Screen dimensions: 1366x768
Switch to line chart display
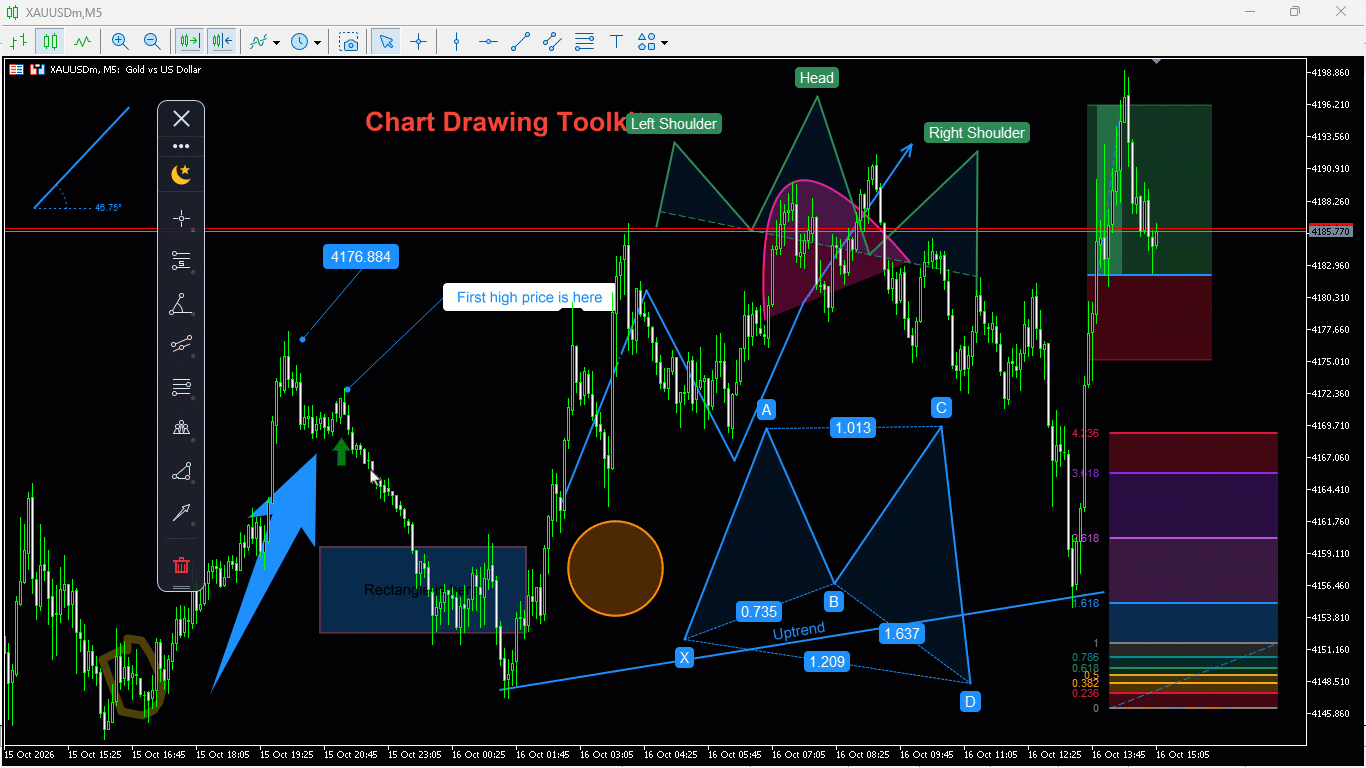coord(82,41)
